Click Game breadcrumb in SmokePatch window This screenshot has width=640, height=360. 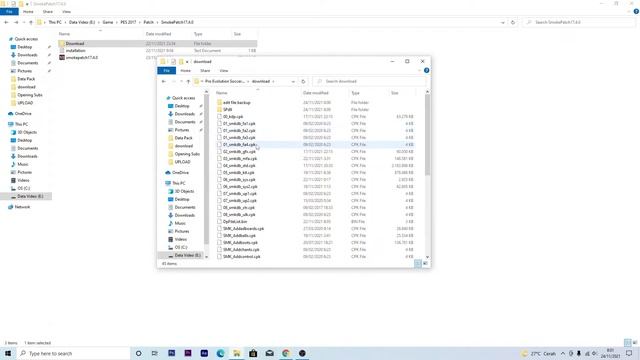108,22
